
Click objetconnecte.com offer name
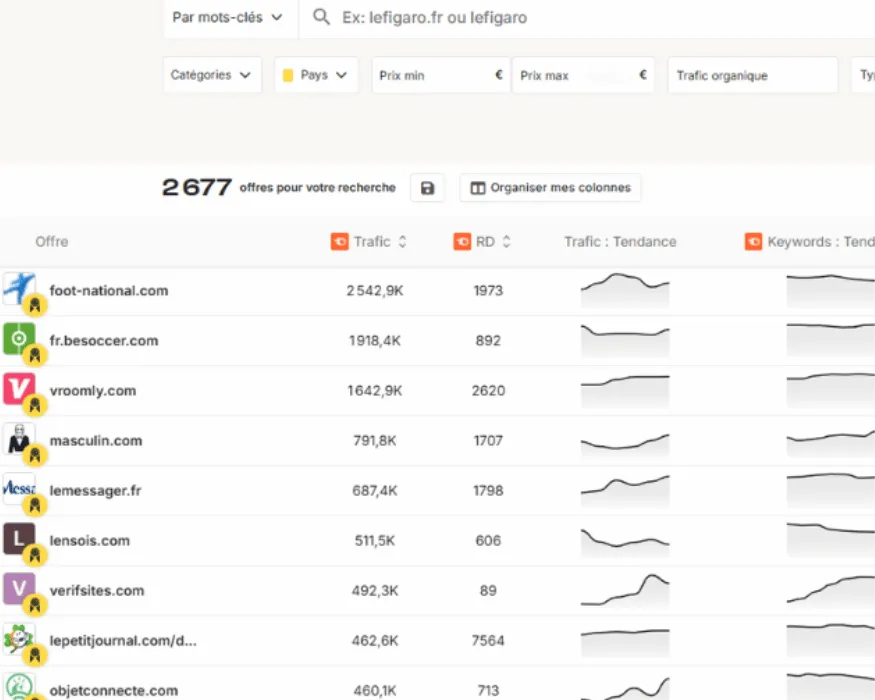(x=114, y=691)
